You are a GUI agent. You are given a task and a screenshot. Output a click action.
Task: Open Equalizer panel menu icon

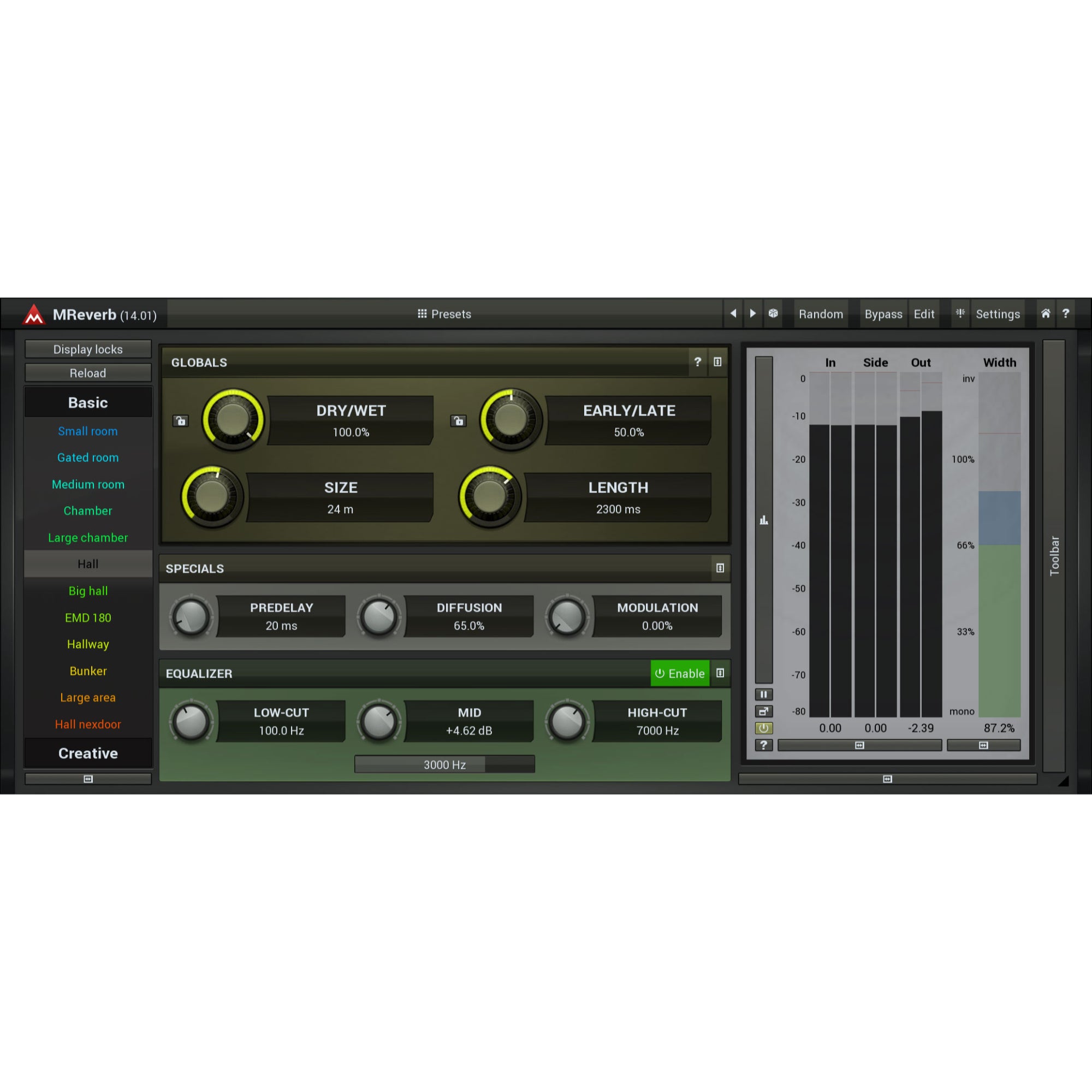tap(720, 673)
